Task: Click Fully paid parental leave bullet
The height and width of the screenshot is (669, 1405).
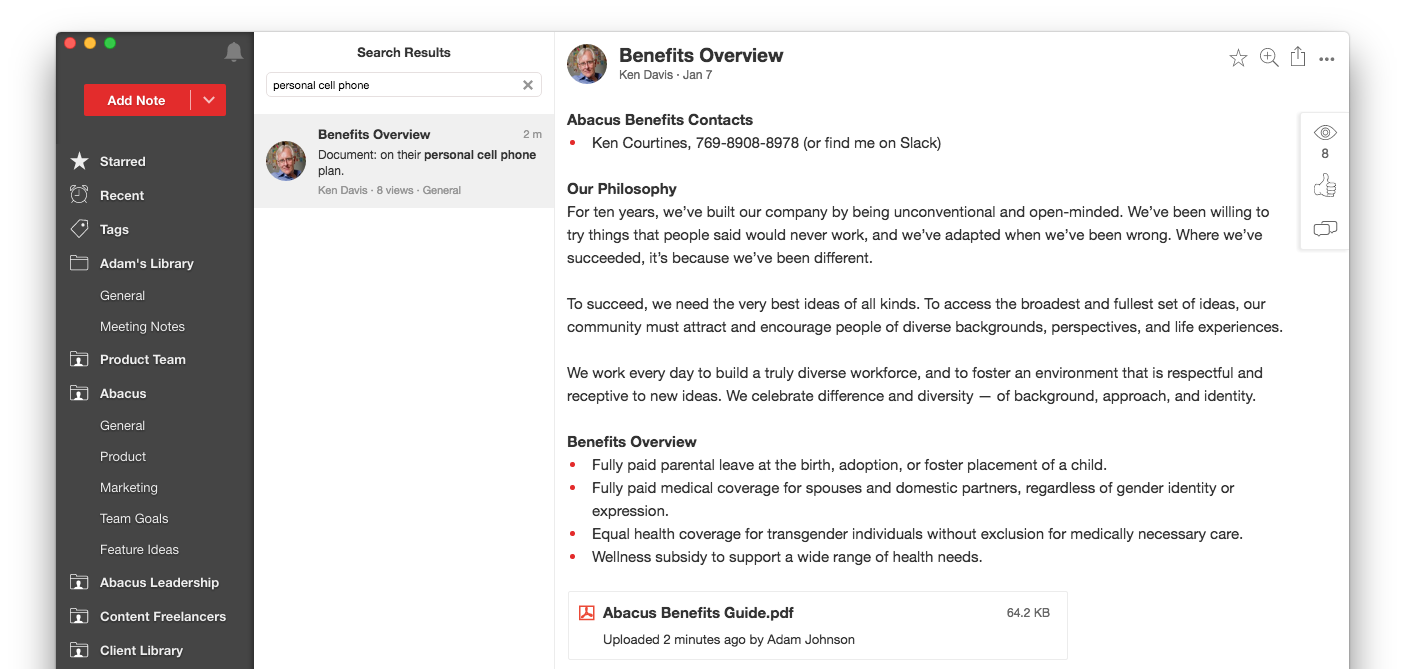Action: [x=849, y=464]
